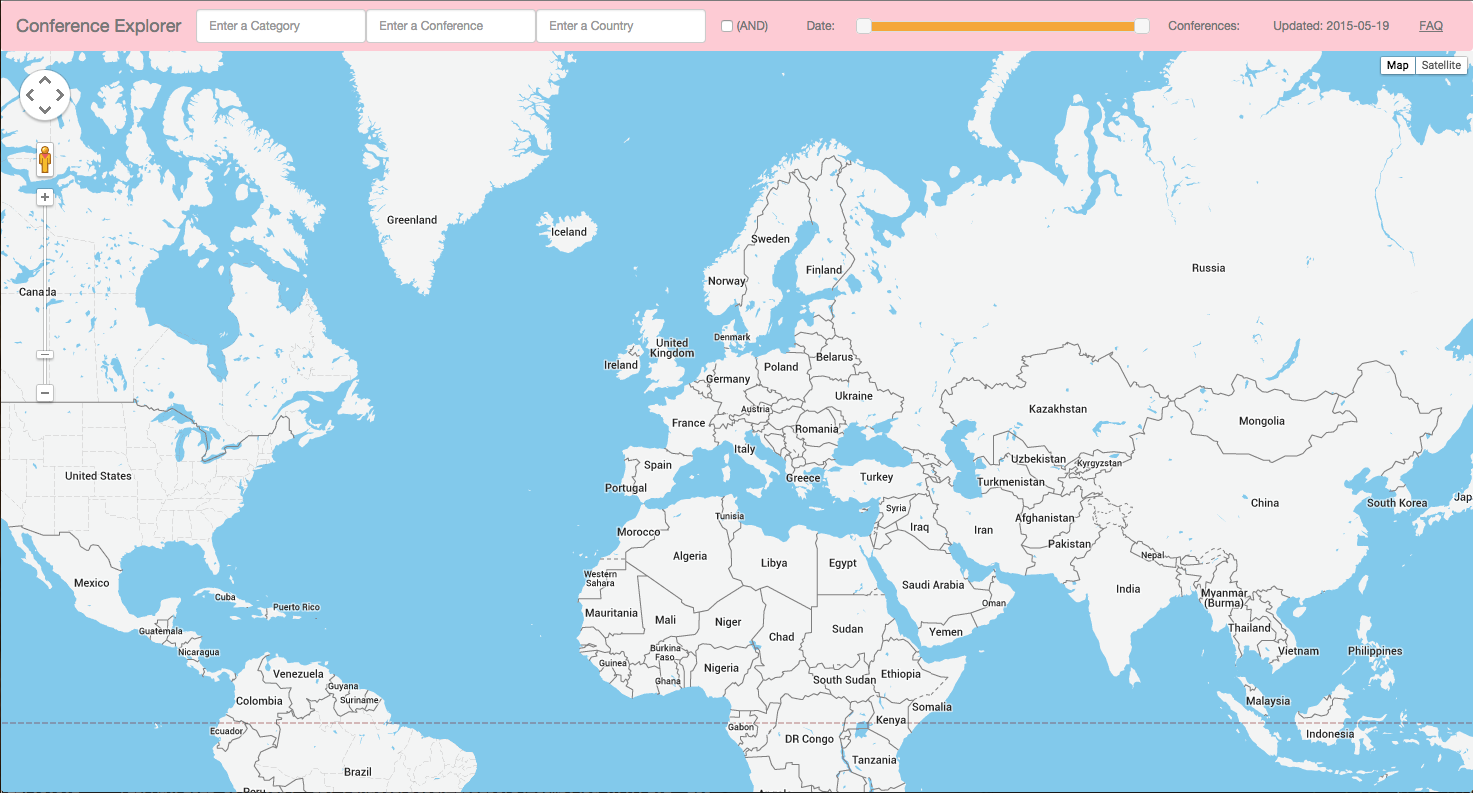Viewport: 1473px width, 793px height.
Task: Open the Enter a Conference field
Action: point(451,26)
